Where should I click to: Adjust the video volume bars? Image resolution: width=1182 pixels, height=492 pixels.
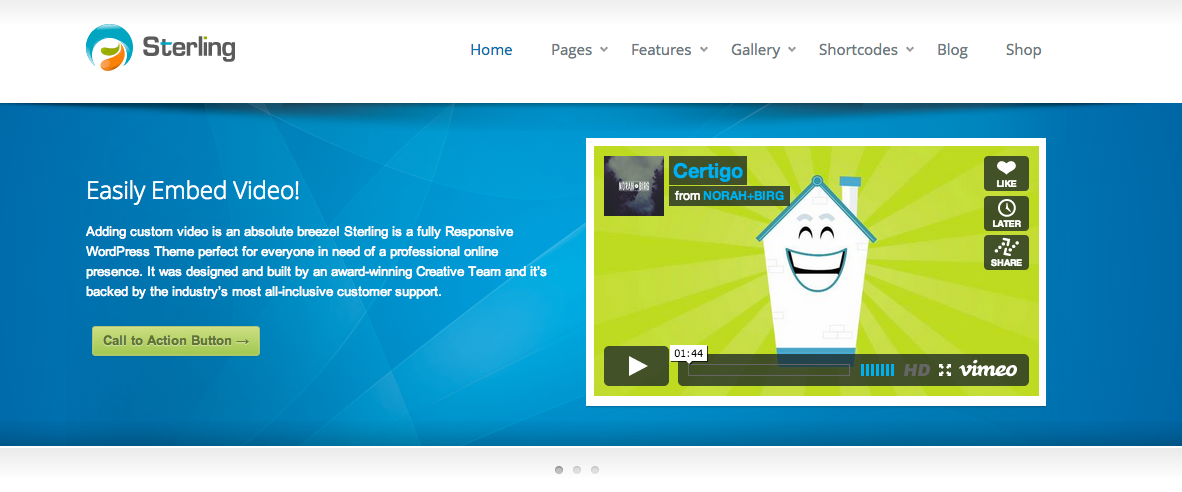pyautogui.click(x=877, y=370)
